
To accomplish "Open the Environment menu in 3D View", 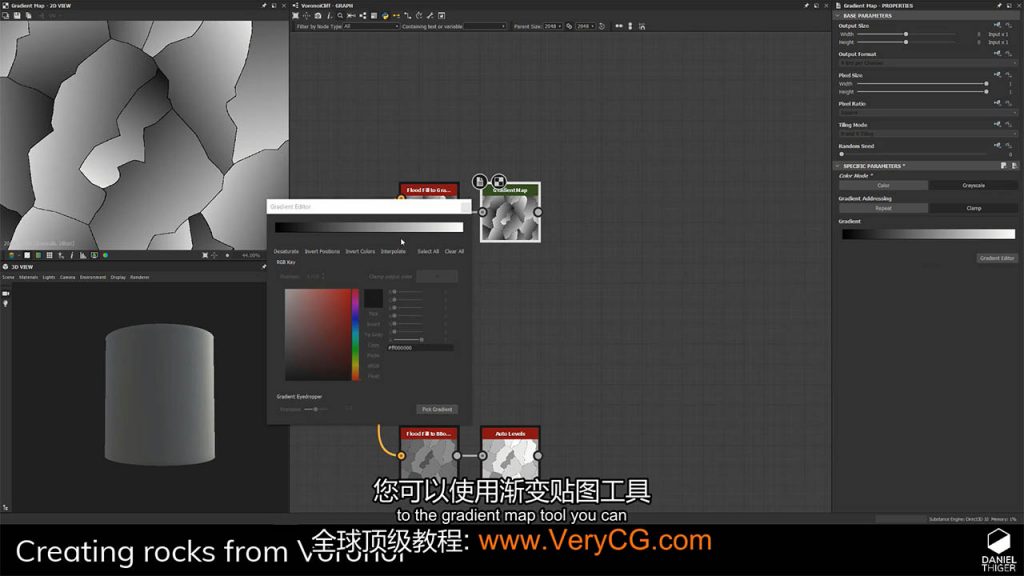I will click(x=93, y=277).
